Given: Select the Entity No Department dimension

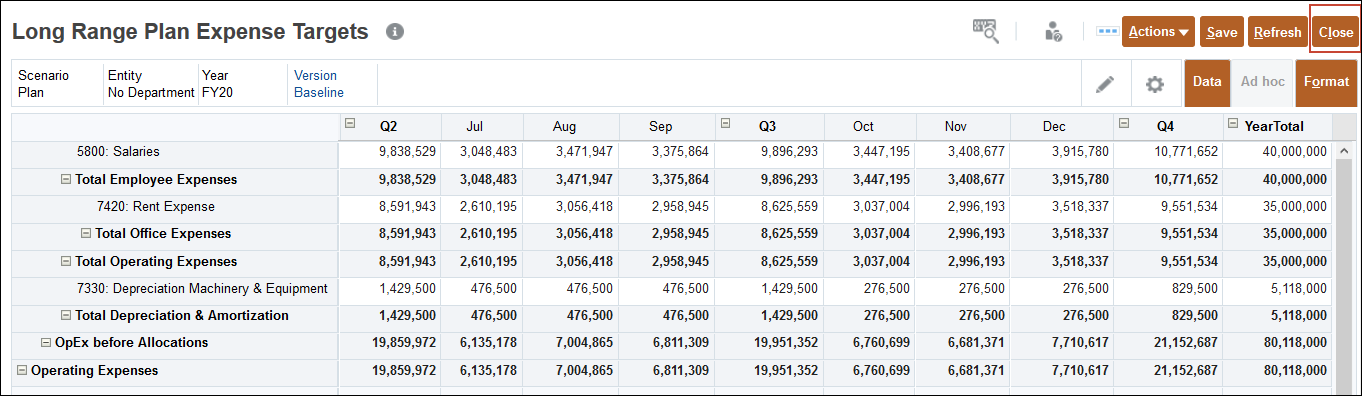Looking at the screenshot, I should pos(151,84).
